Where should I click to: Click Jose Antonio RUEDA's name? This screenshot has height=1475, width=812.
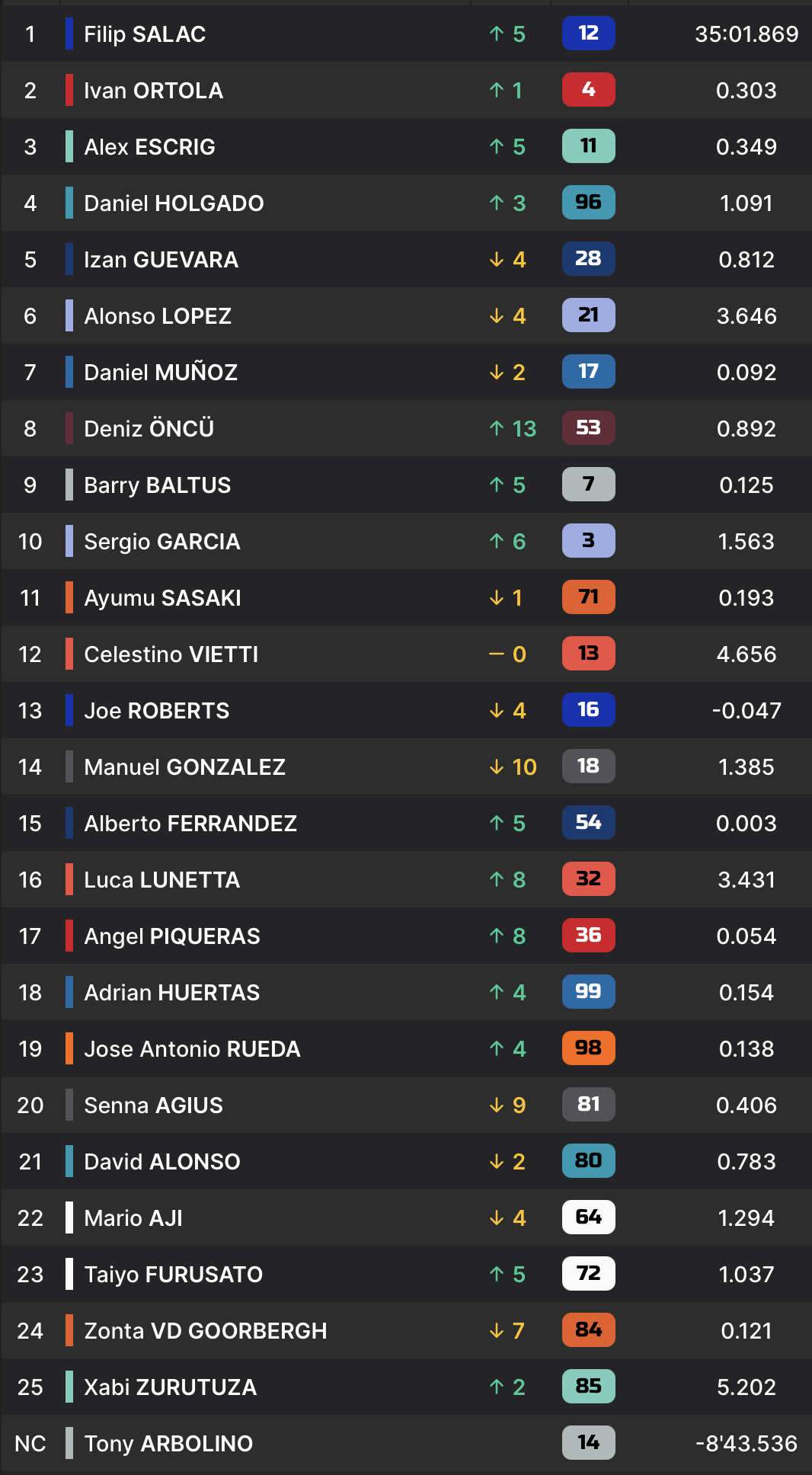192,1049
